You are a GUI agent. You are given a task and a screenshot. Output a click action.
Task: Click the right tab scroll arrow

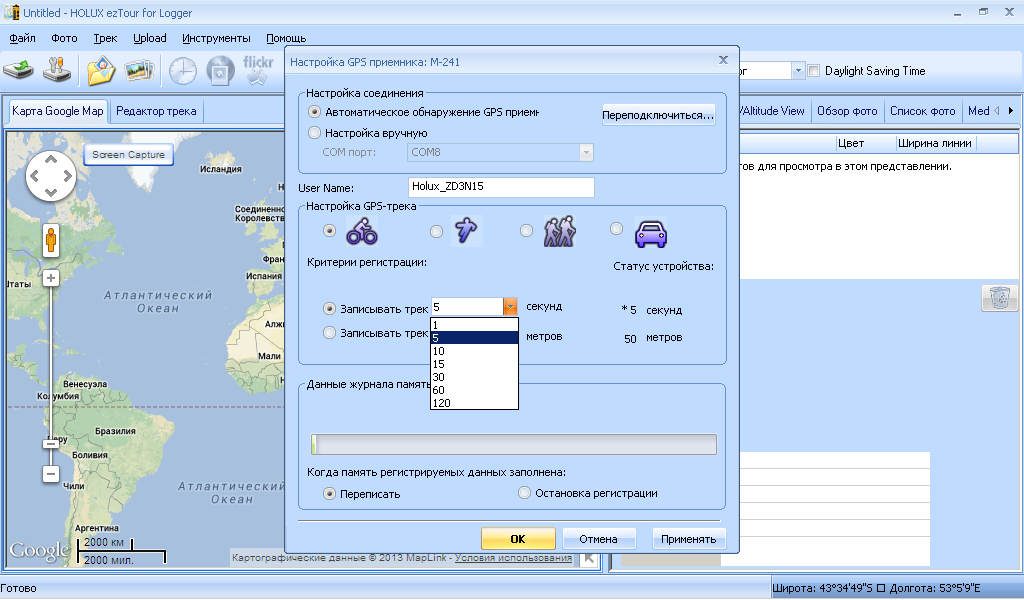click(x=1011, y=110)
